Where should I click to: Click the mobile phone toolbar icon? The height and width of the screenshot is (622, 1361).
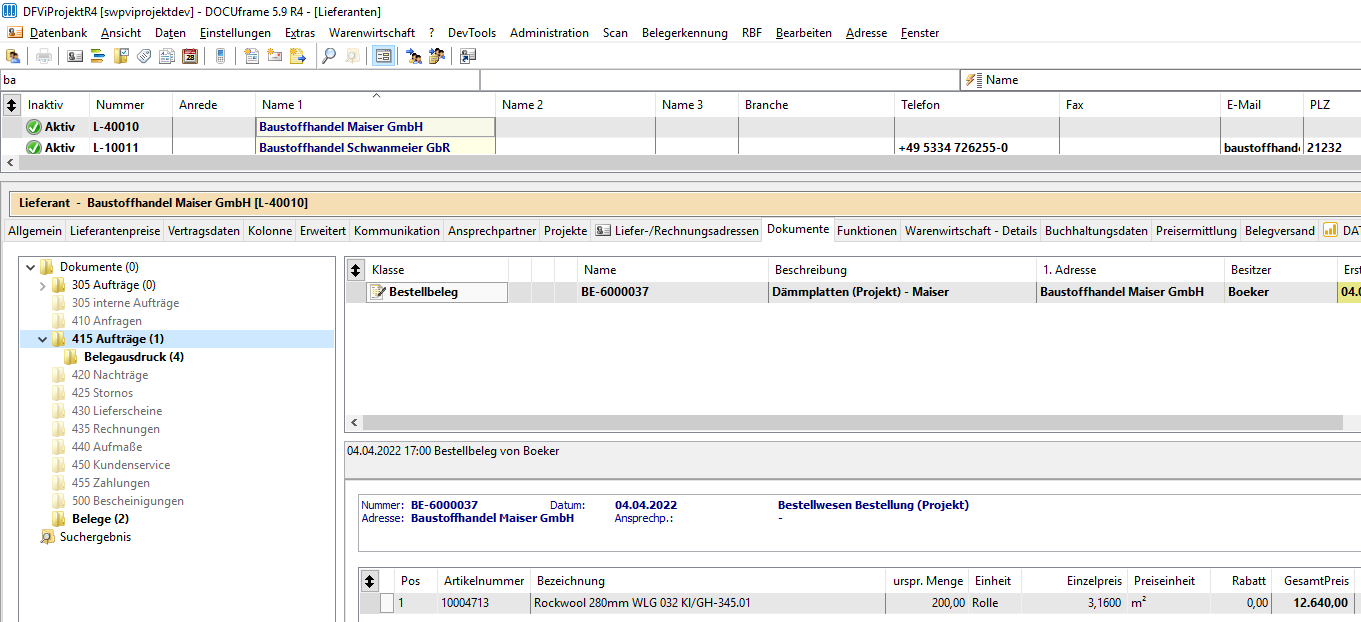221,56
